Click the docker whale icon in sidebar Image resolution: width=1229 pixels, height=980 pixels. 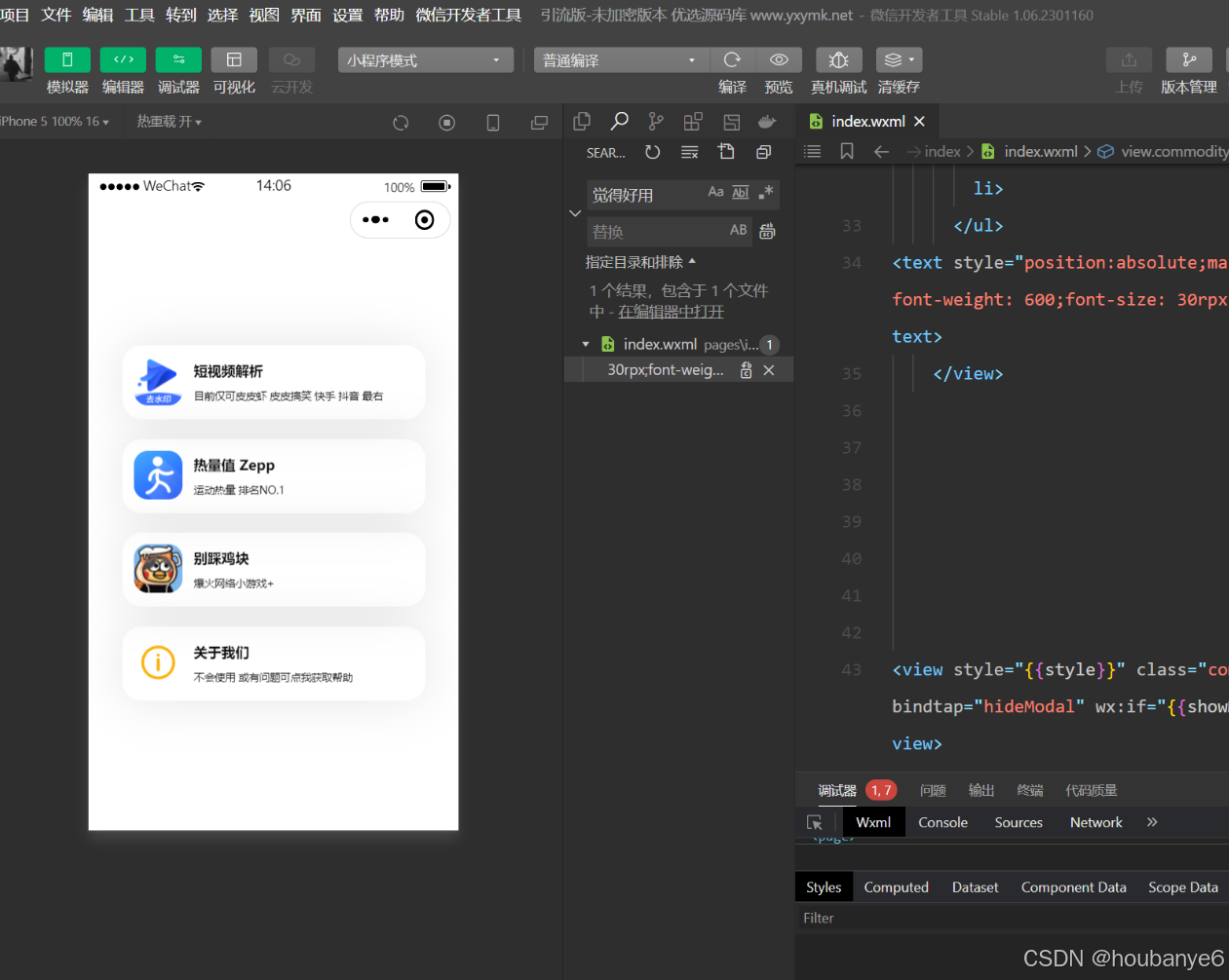(x=767, y=122)
